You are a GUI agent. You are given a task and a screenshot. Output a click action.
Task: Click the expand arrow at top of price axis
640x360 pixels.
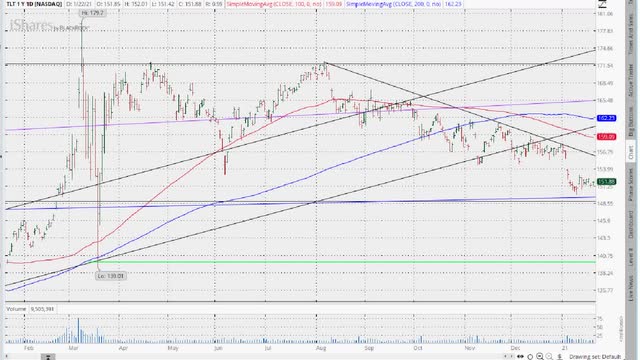[x=602, y=4]
